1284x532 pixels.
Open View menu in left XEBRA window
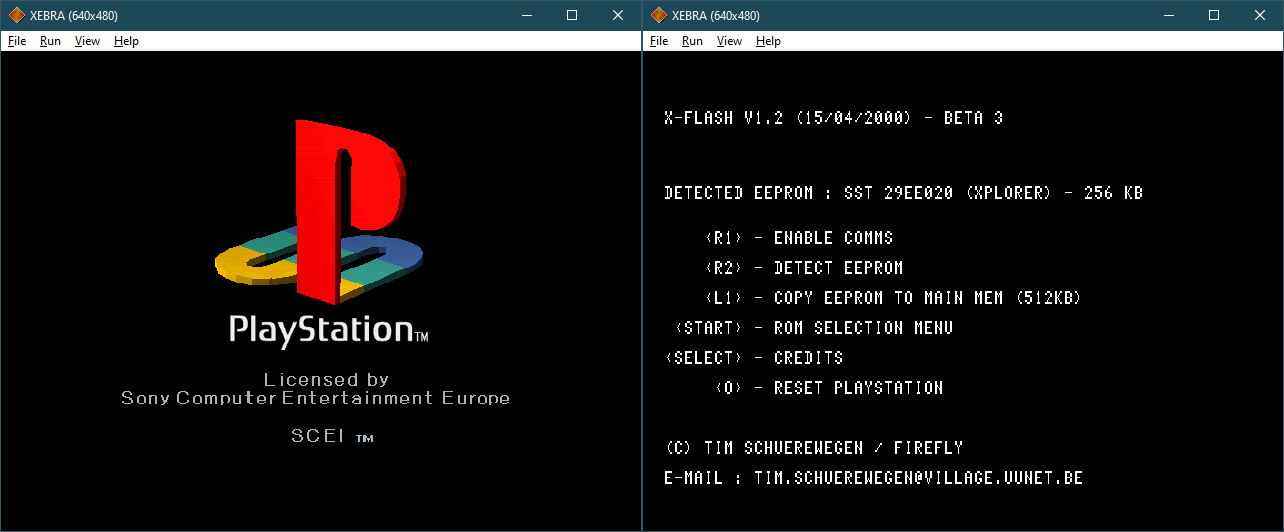point(87,41)
